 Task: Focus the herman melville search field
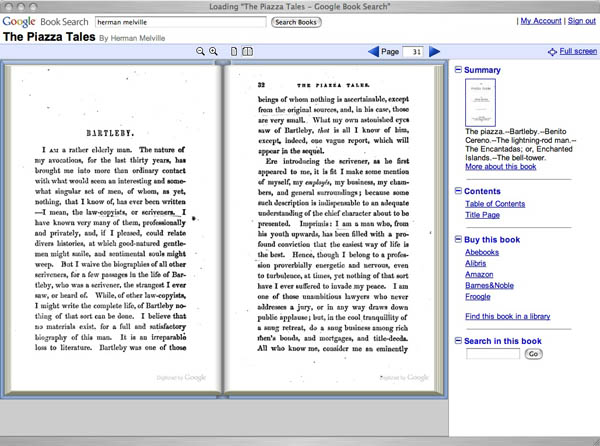click(181, 22)
